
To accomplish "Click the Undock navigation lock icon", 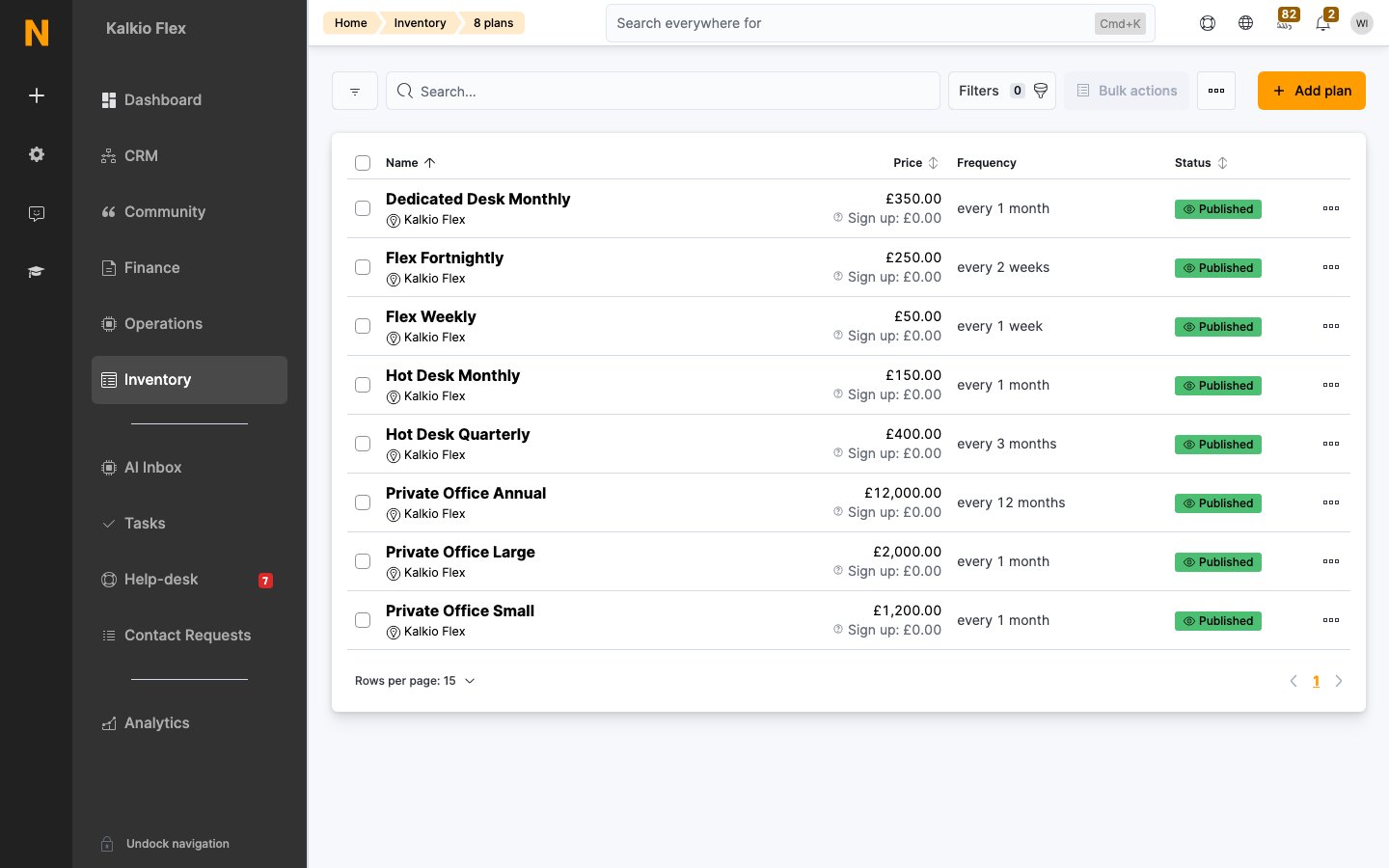I will (x=108, y=844).
